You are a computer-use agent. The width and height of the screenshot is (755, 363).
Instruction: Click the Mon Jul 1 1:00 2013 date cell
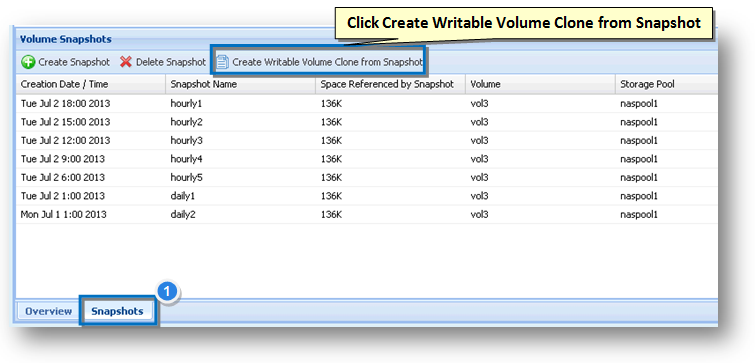[91, 215]
